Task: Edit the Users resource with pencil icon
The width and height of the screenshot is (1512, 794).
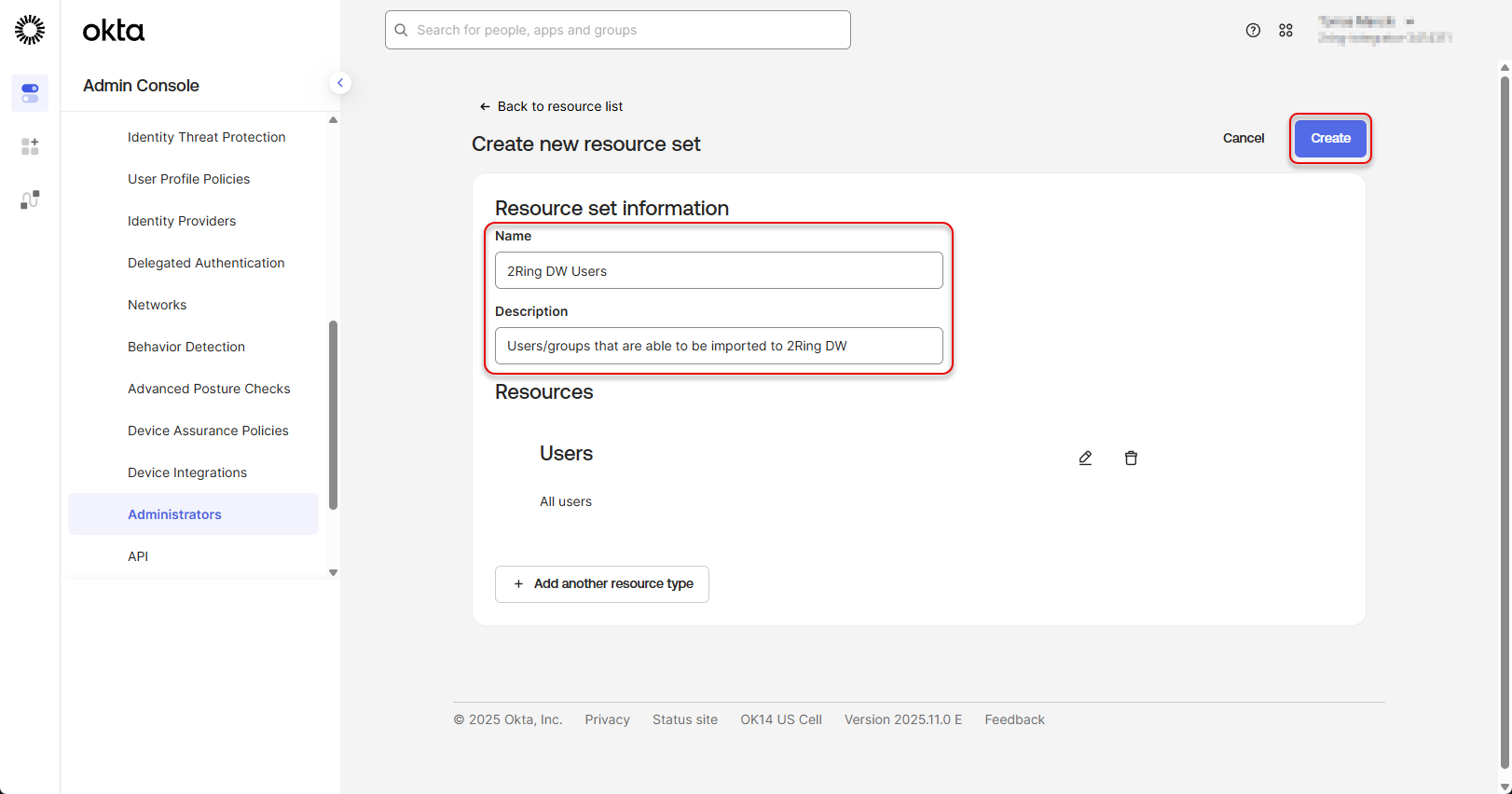Action: point(1085,458)
